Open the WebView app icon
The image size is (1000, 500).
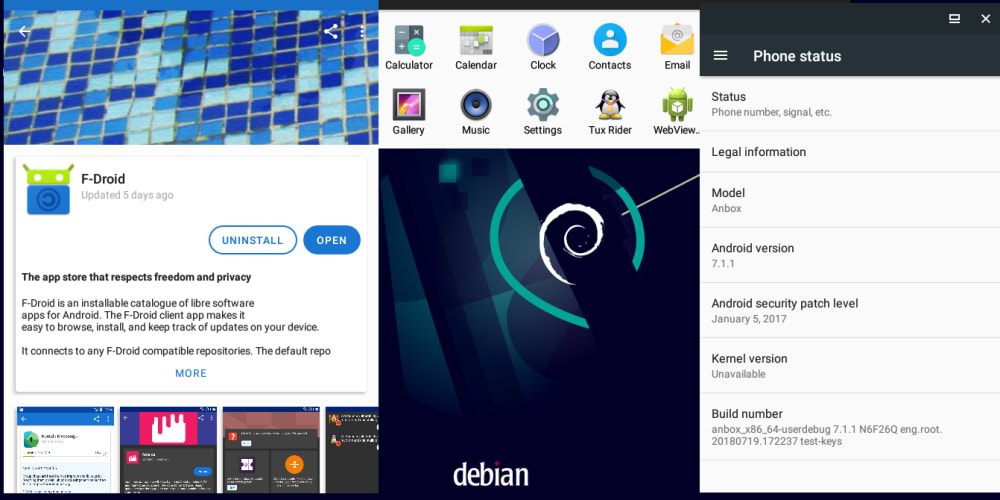point(677,112)
